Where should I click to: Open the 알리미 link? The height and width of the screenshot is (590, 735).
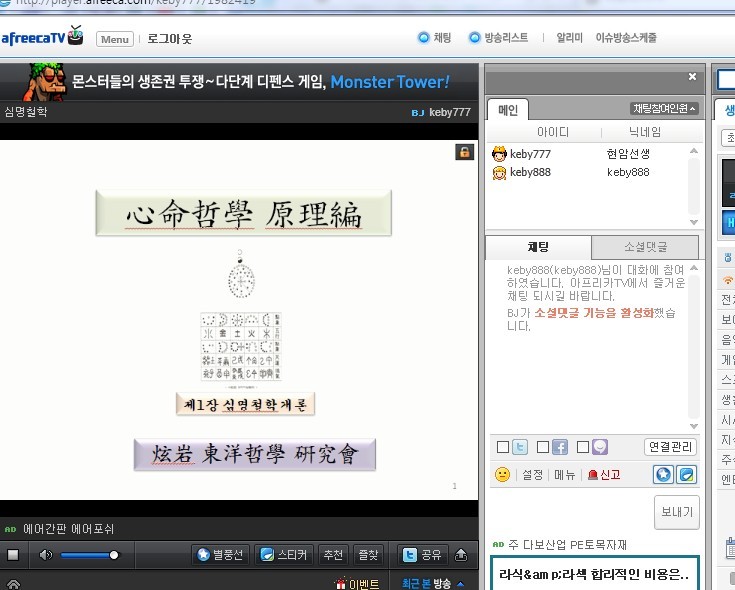(x=569, y=38)
